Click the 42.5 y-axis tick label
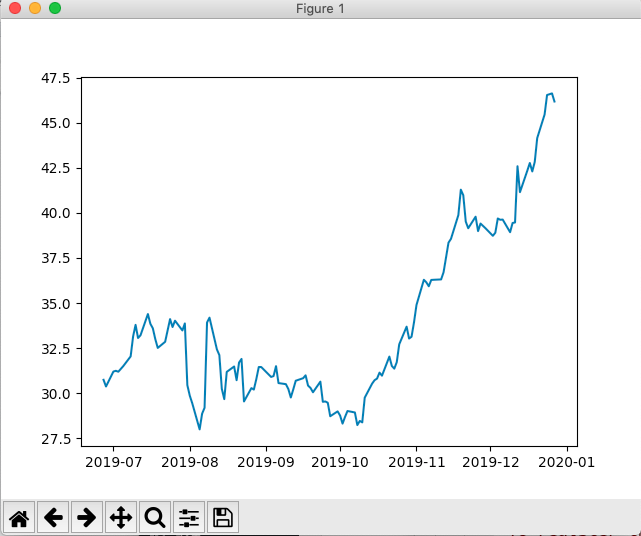Image resolution: width=641 pixels, height=536 pixels. pos(56,168)
